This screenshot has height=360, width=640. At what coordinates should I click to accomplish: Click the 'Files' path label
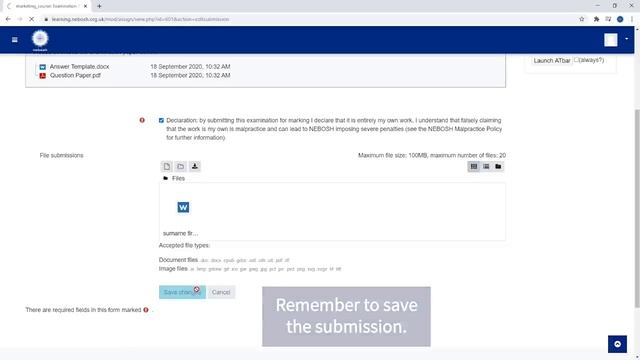[178, 178]
